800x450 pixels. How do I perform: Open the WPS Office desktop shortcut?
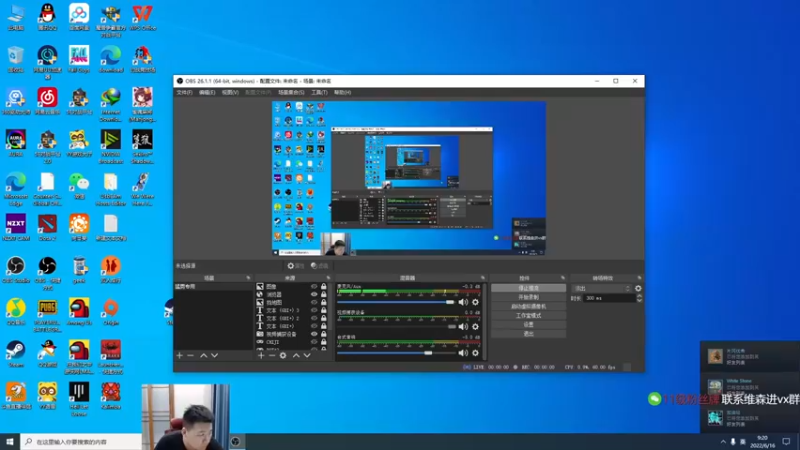(x=142, y=17)
